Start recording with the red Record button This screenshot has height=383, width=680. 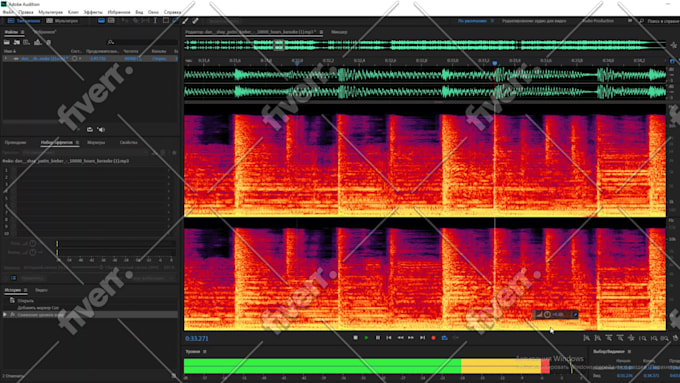[x=433, y=337]
